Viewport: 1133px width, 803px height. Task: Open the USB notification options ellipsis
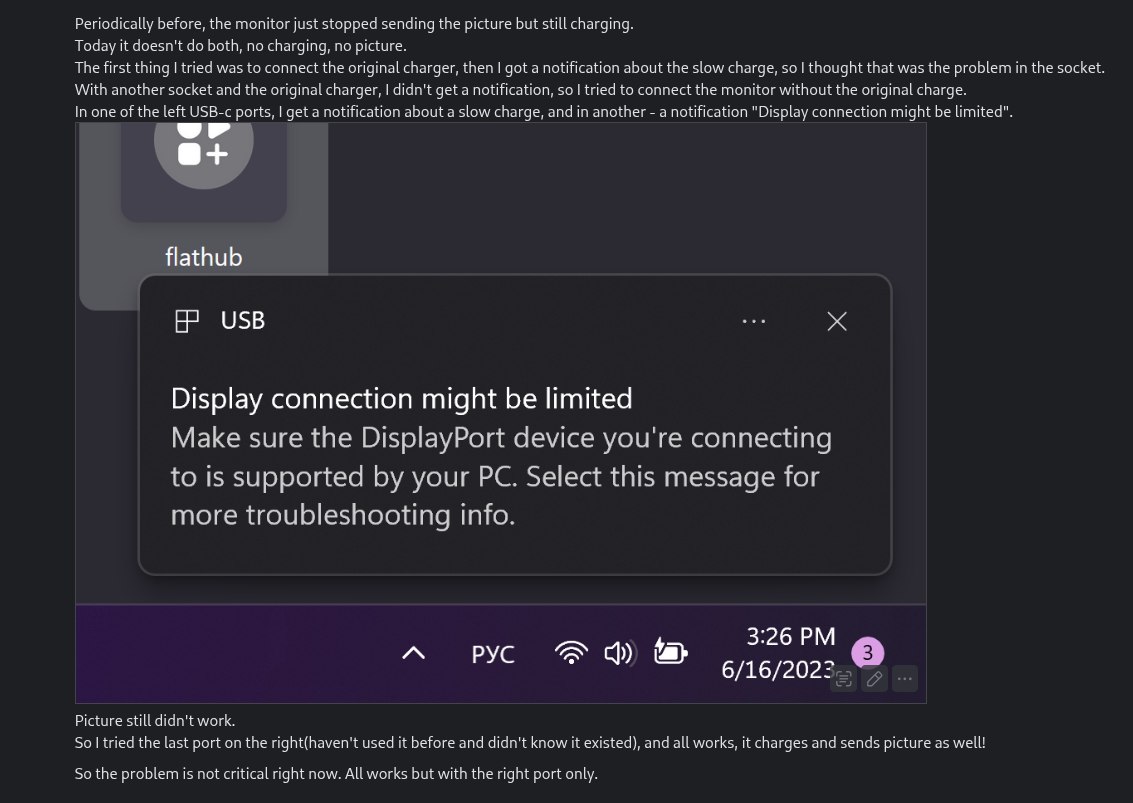[754, 321]
